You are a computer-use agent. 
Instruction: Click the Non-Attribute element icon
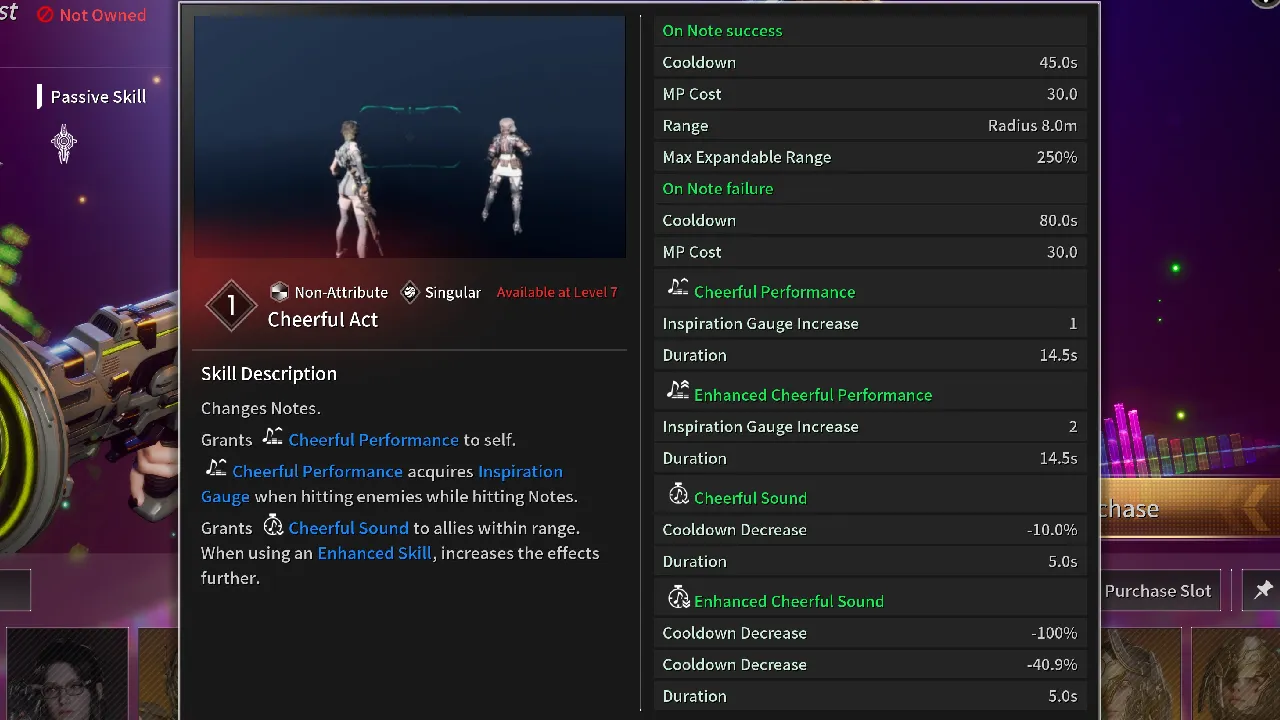[x=280, y=292]
